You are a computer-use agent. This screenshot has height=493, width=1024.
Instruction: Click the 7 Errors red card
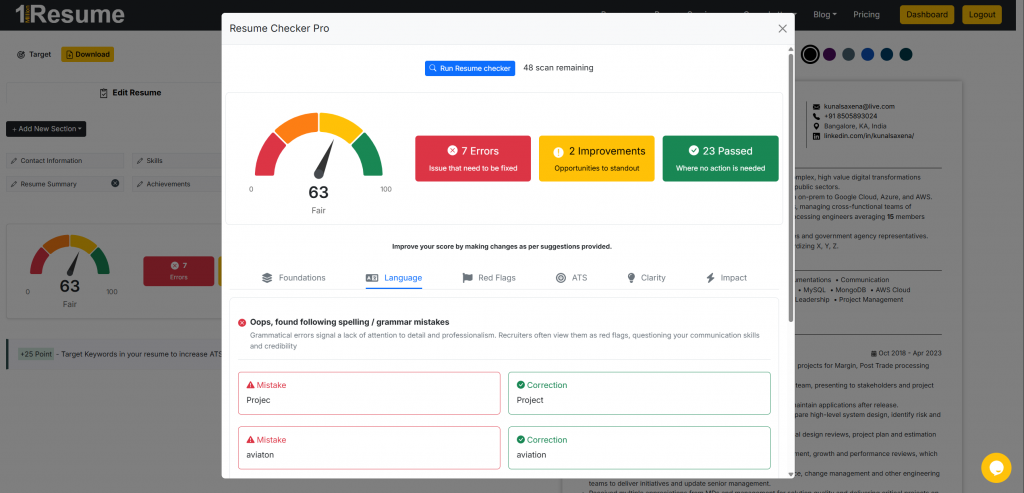click(x=473, y=159)
